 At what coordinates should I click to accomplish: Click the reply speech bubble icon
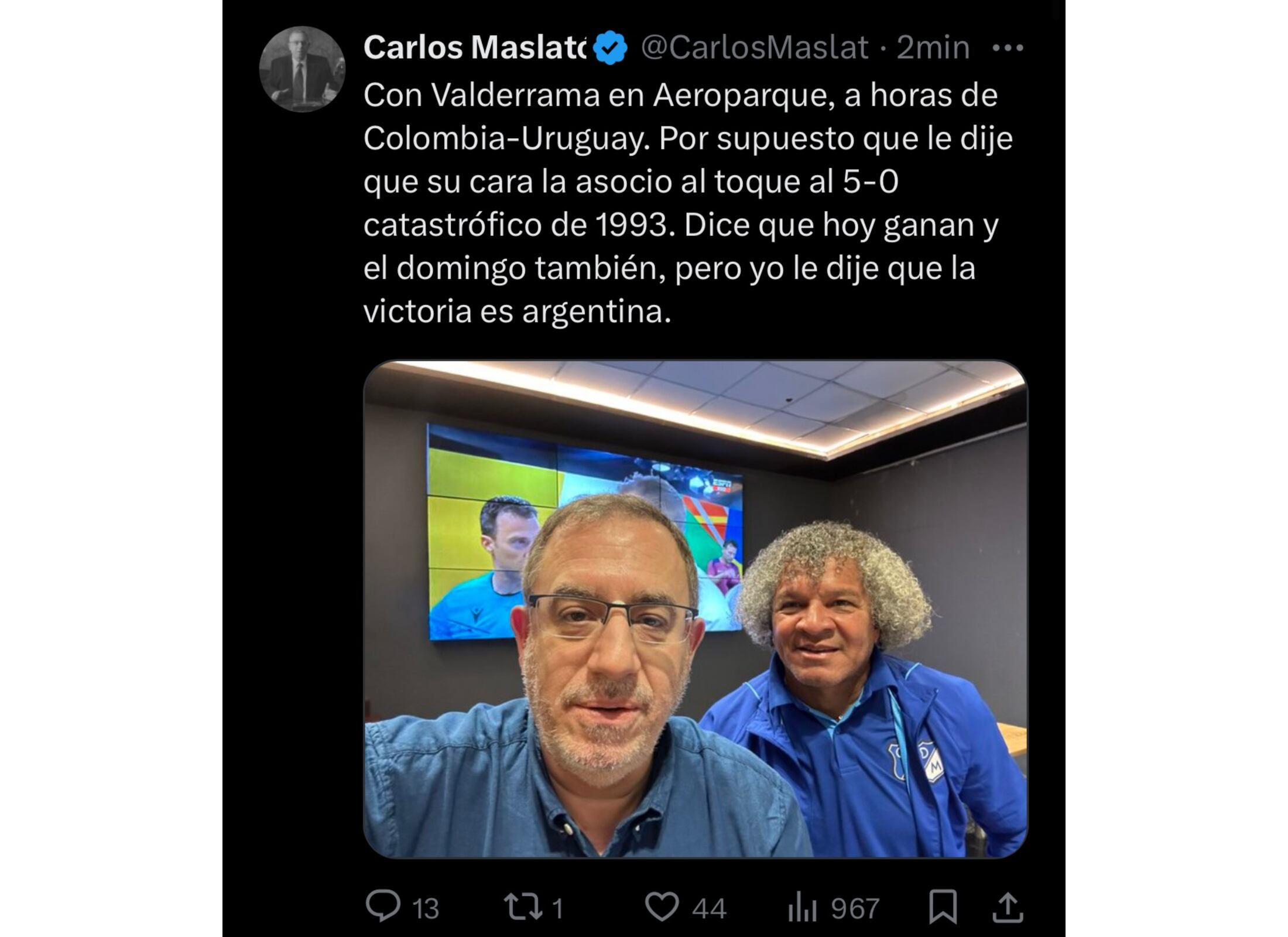(383, 905)
